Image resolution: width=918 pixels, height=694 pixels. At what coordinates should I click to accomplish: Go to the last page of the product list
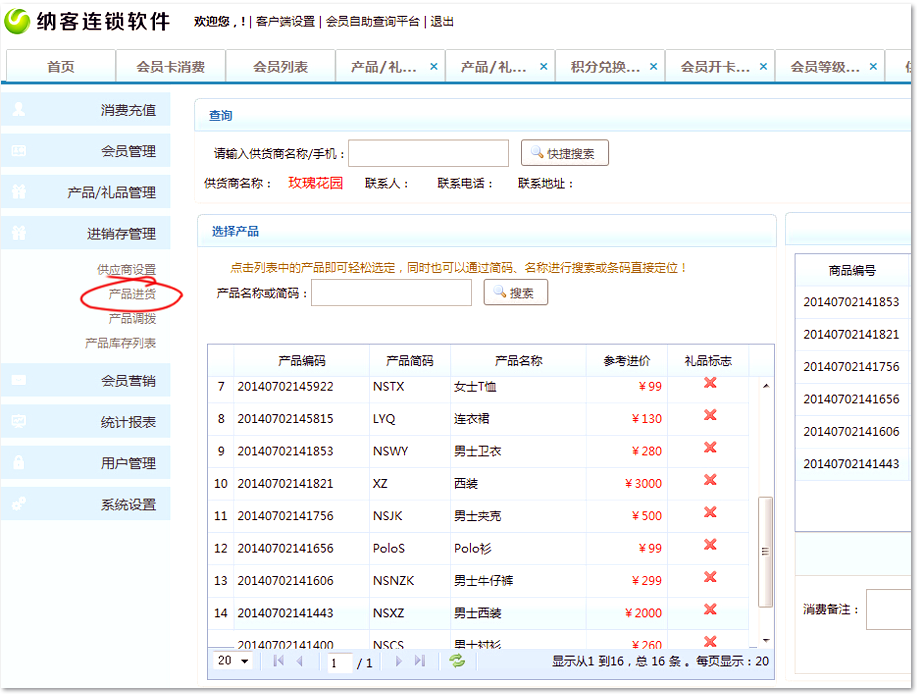click(420, 661)
